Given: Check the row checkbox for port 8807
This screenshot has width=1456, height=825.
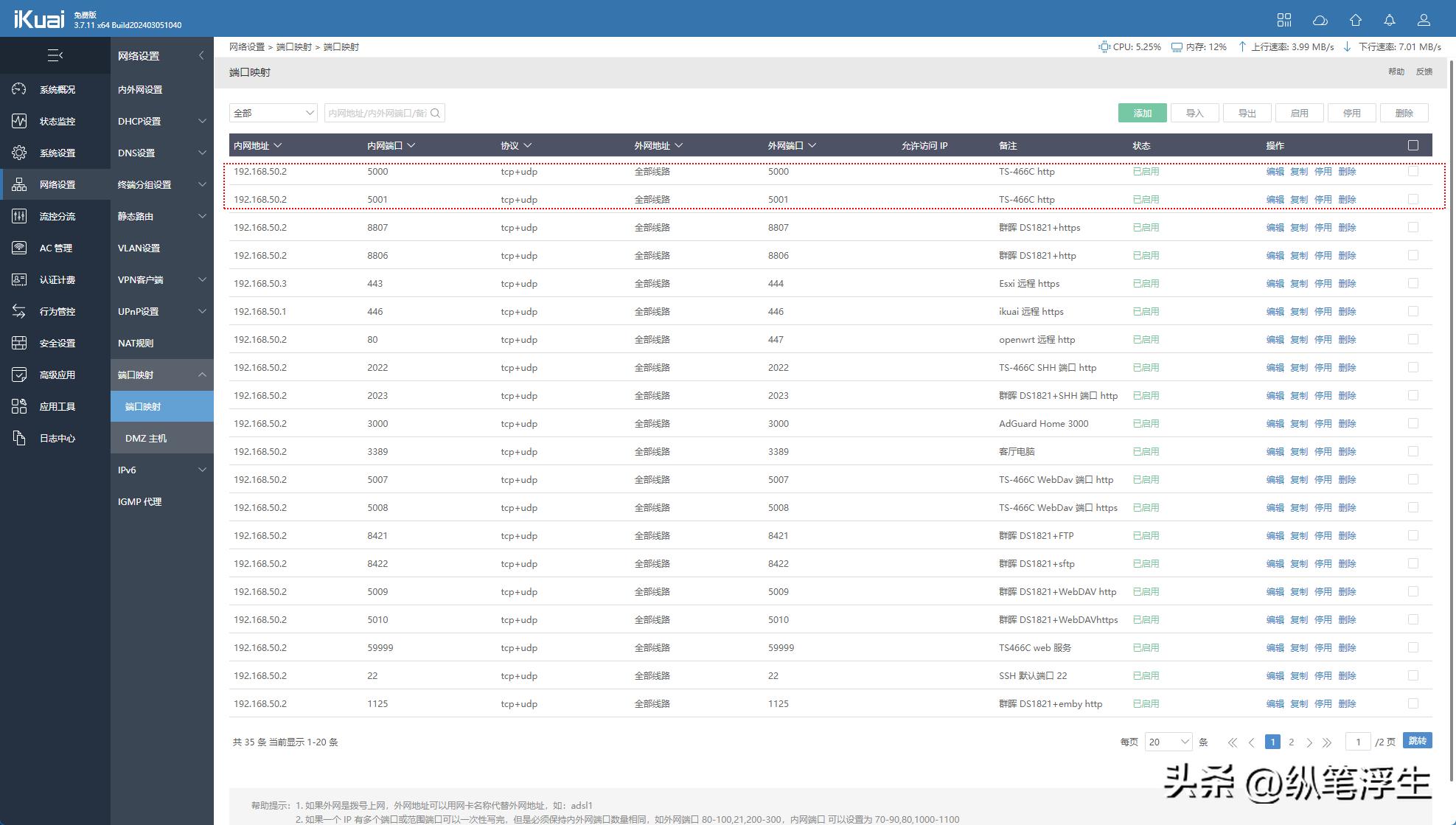Looking at the screenshot, I should 1413,227.
